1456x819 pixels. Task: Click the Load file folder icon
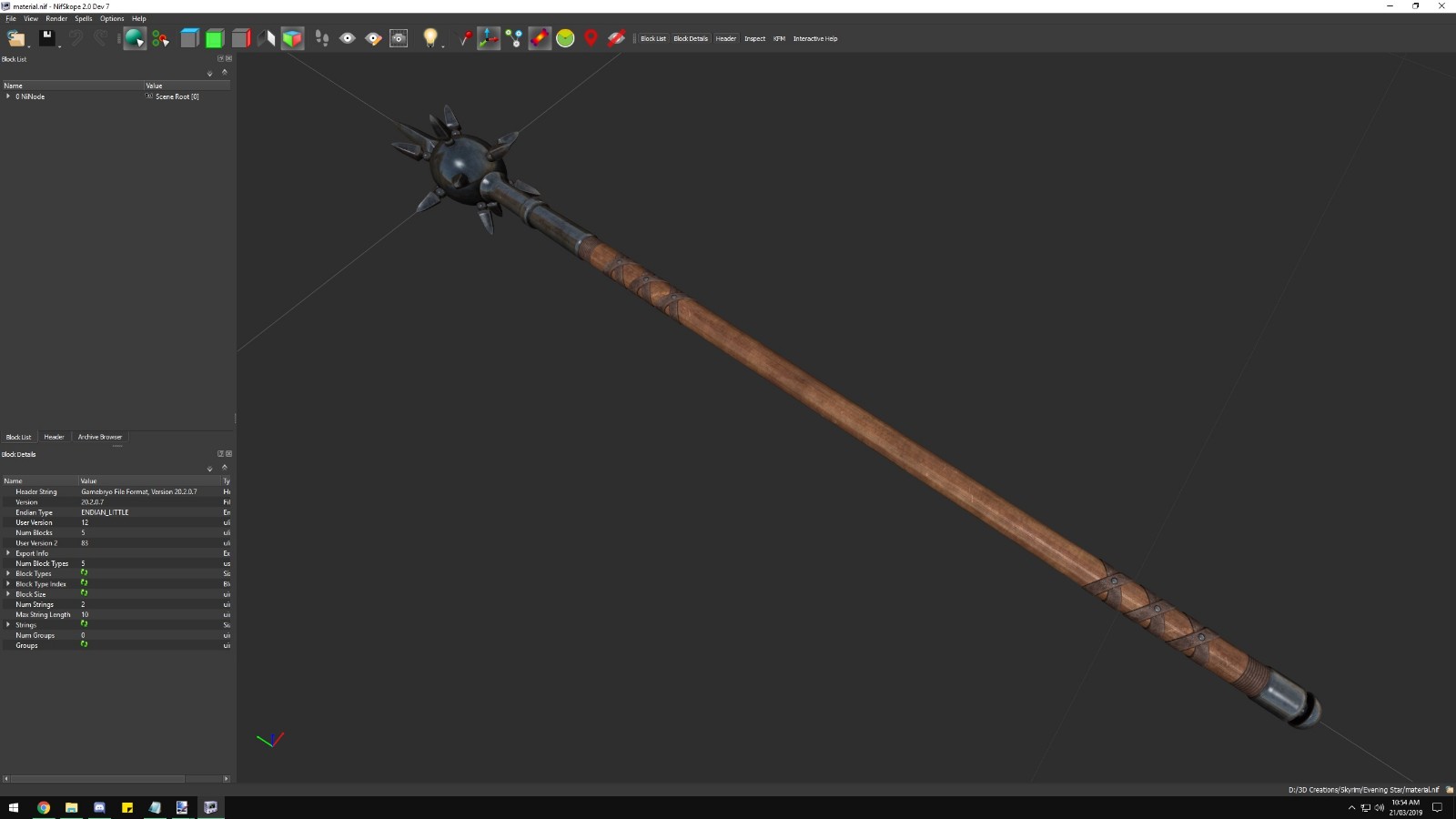pos(15,38)
